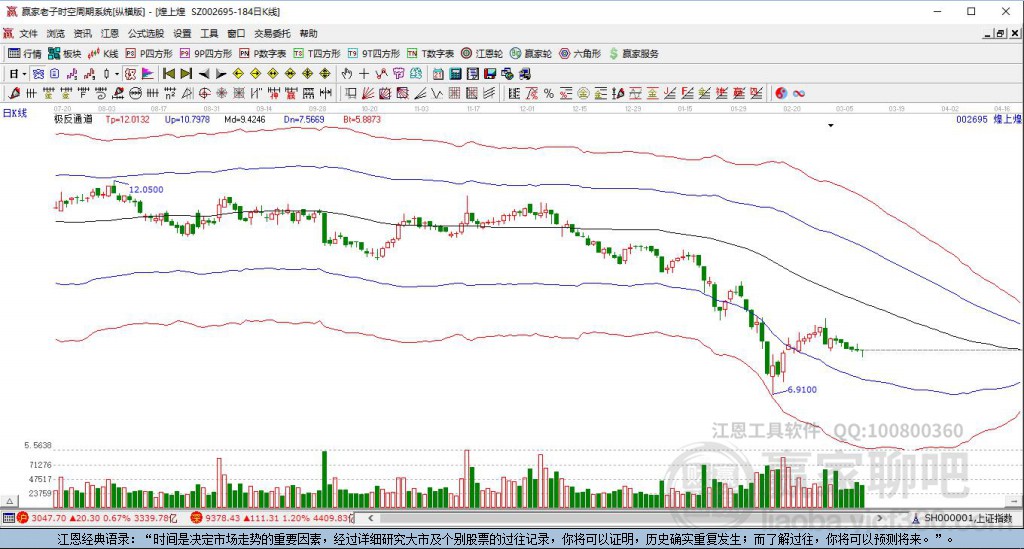
Task: Open the 行情 market quotes view
Action: point(25,54)
